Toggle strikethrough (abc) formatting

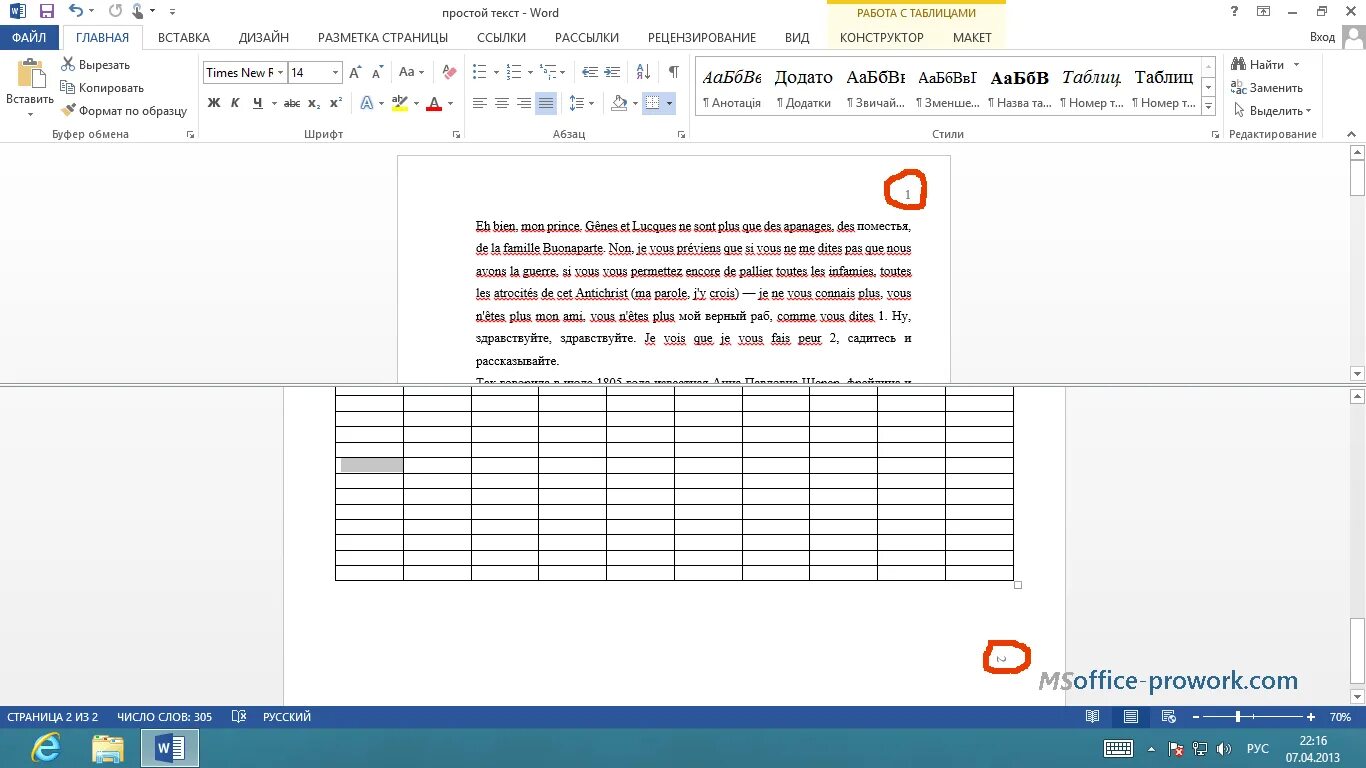click(292, 103)
